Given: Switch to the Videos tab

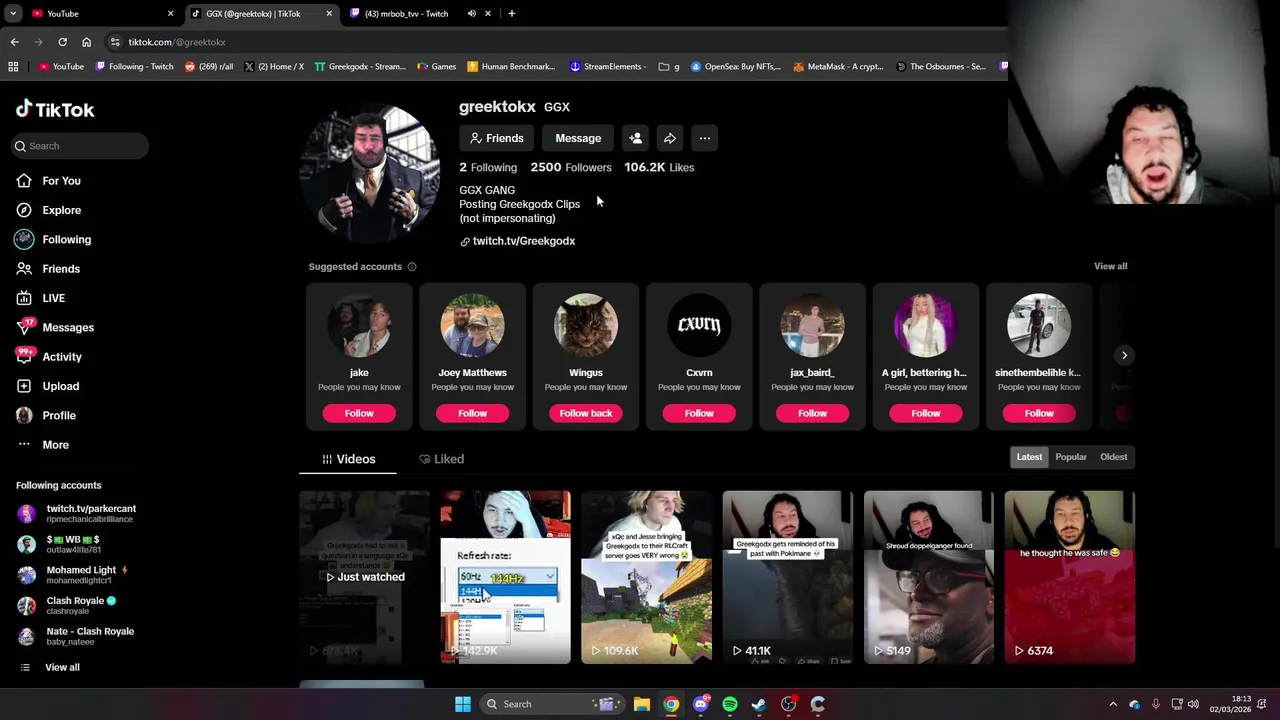Looking at the screenshot, I should pos(348,459).
